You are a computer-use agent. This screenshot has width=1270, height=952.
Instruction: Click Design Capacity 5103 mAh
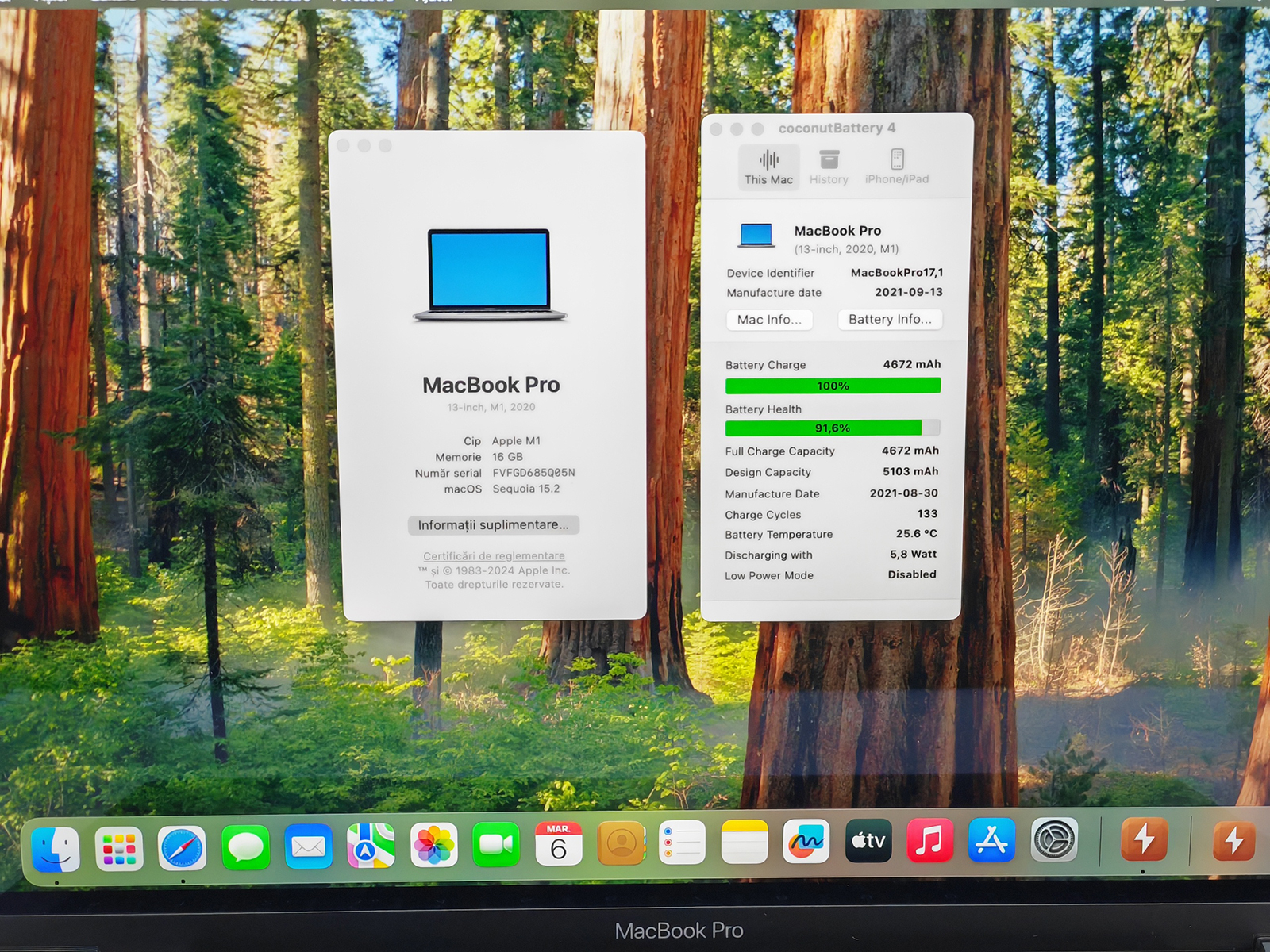[x=910, y=471]
